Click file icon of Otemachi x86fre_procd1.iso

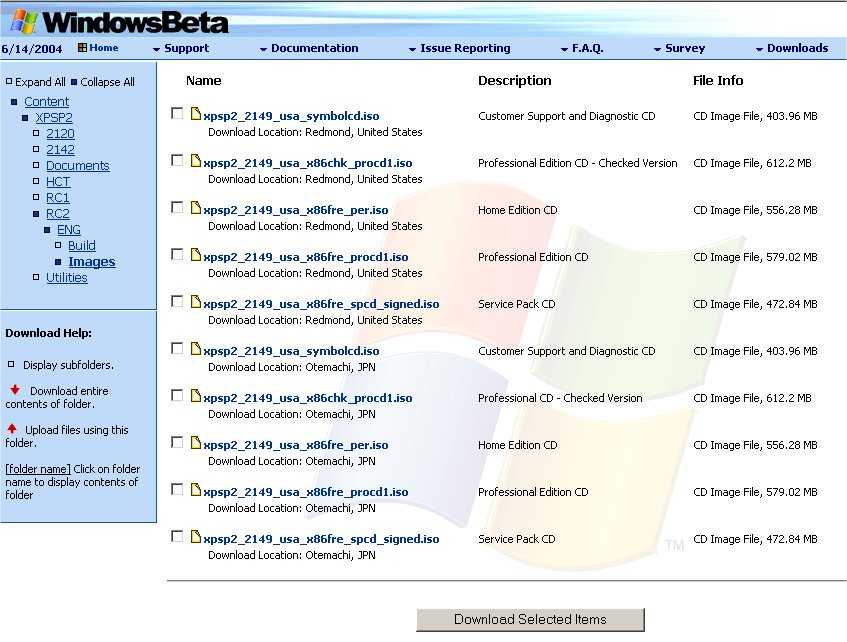click(x=196, y=490)
